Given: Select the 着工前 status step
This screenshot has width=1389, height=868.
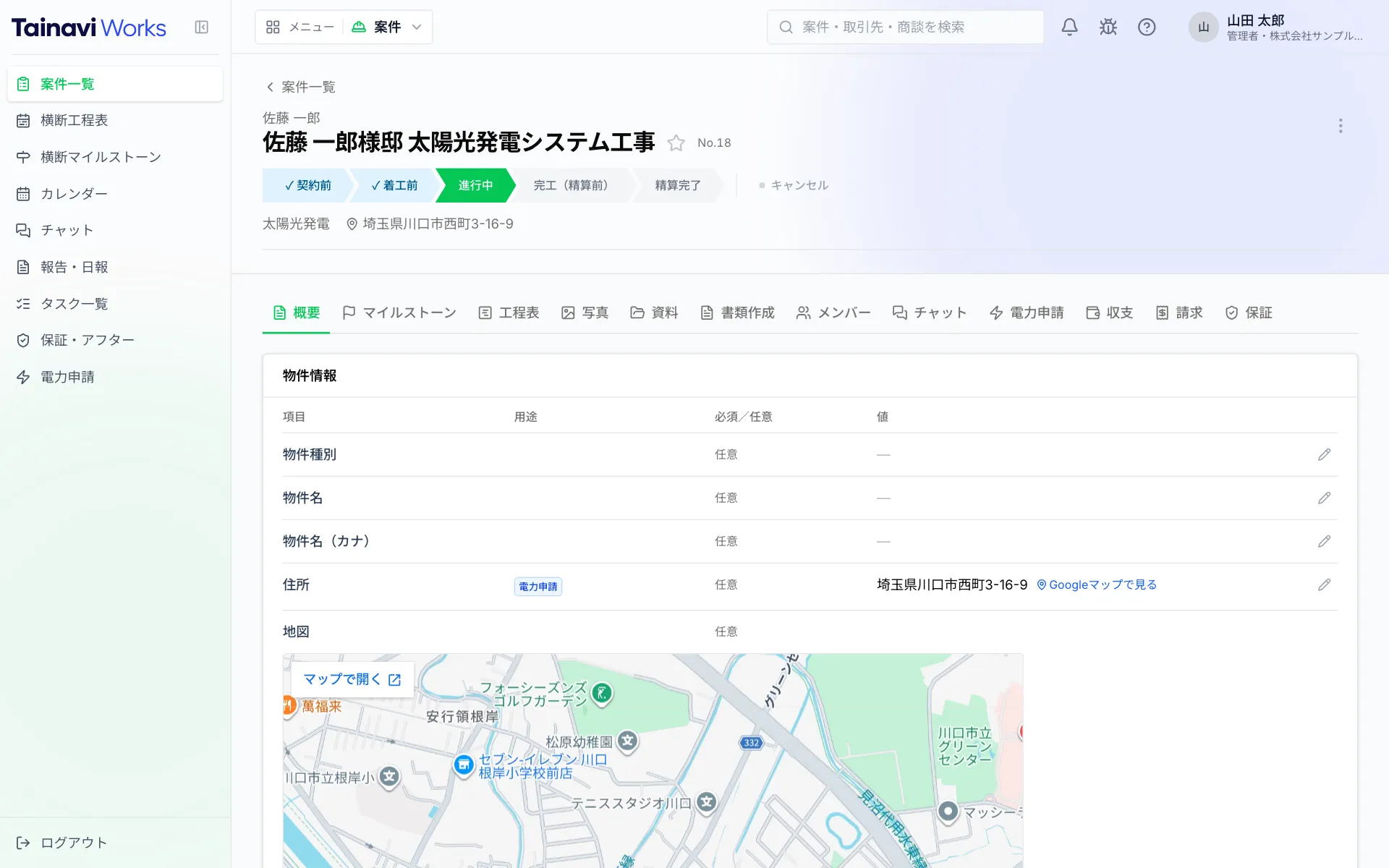Looking at the screenshot, I should pos(394,186).
